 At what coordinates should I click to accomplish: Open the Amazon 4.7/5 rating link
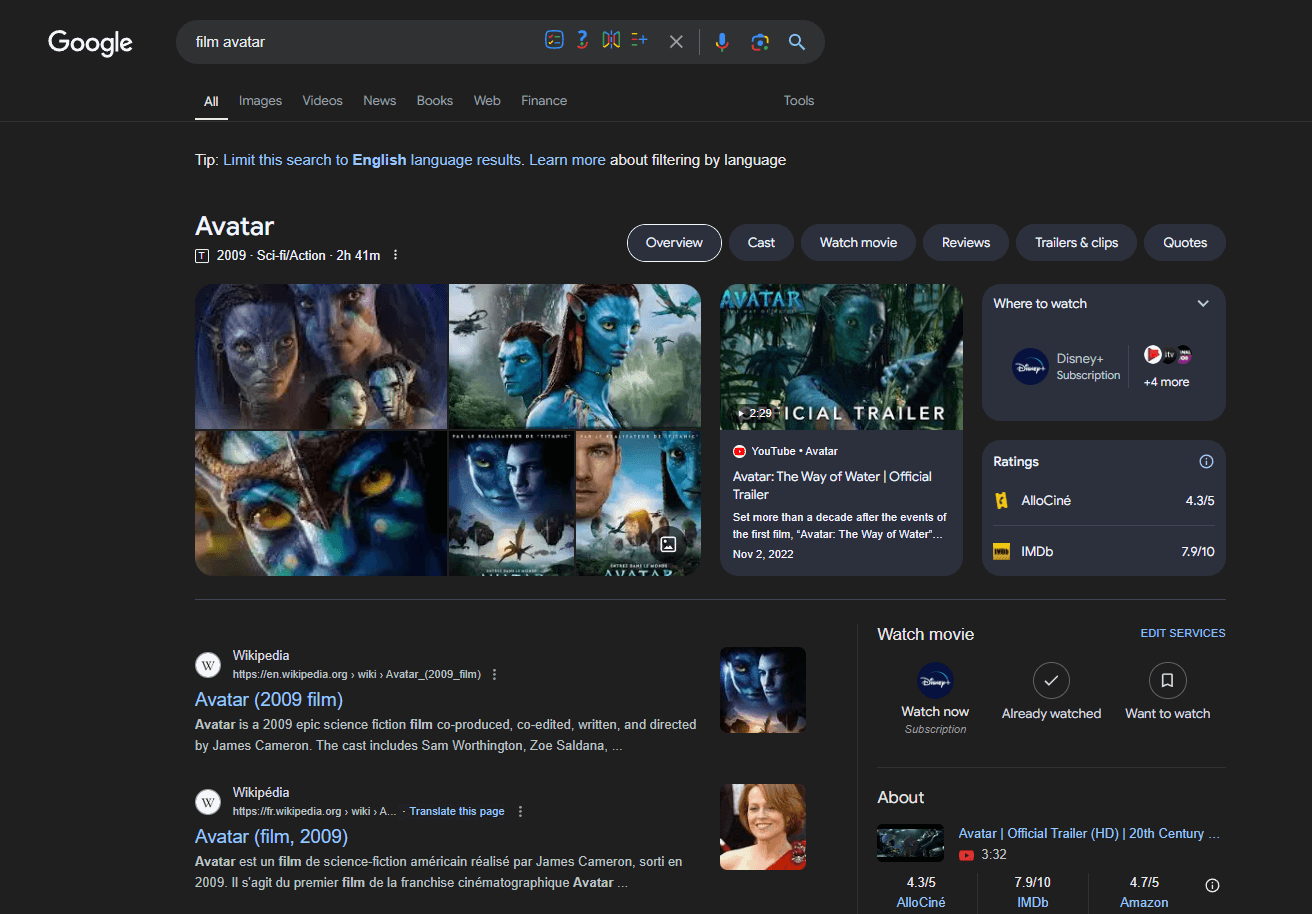[x=1144, y=892]
